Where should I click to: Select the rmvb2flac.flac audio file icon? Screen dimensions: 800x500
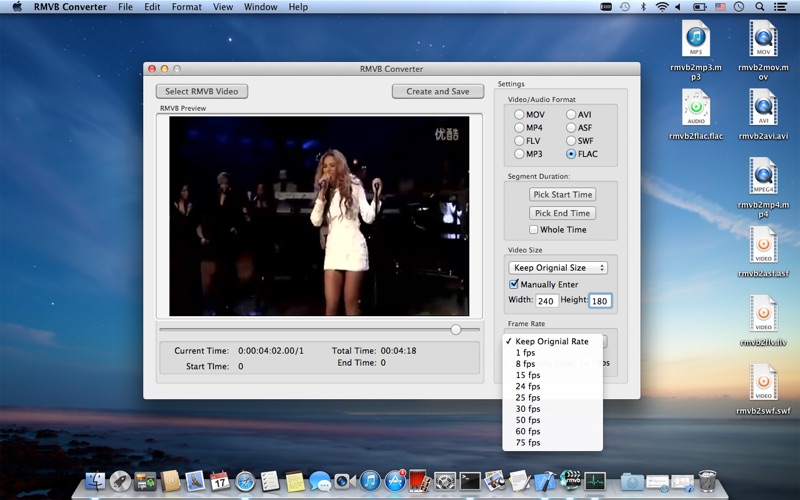click(695, 107)
